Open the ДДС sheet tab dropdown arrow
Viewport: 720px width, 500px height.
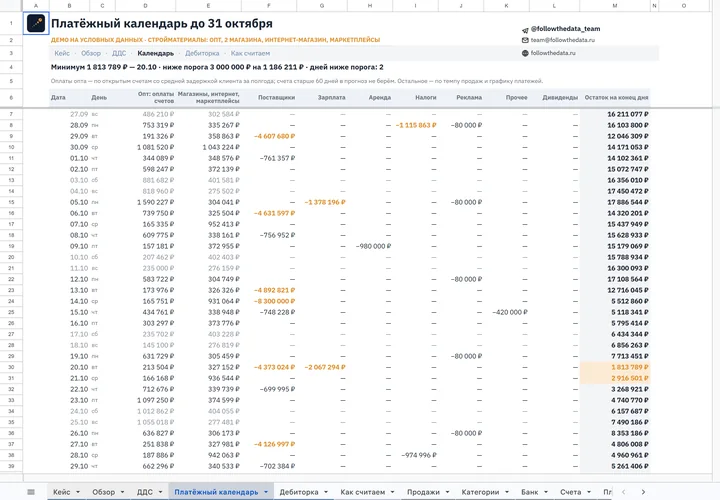pos(160,492)
